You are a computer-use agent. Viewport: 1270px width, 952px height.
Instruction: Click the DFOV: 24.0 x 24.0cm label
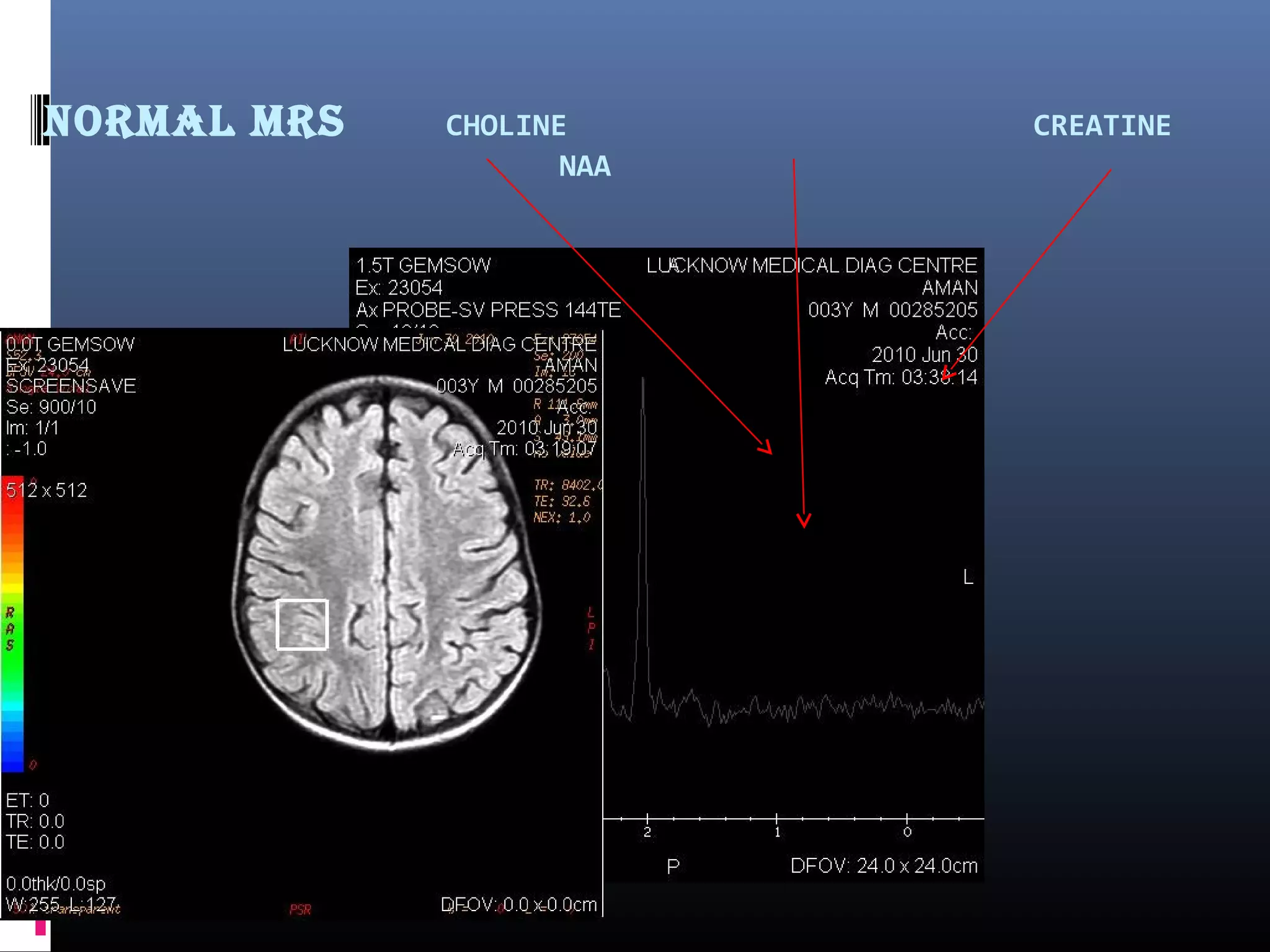coord(884,865)
